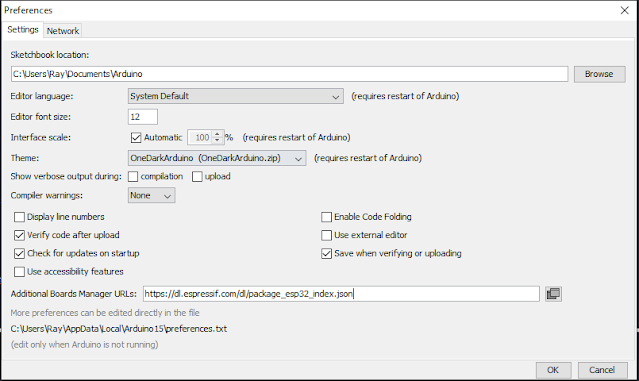Screen dimensions: 639x381
Task: Click the Cancel button
Action: (602, 370)
